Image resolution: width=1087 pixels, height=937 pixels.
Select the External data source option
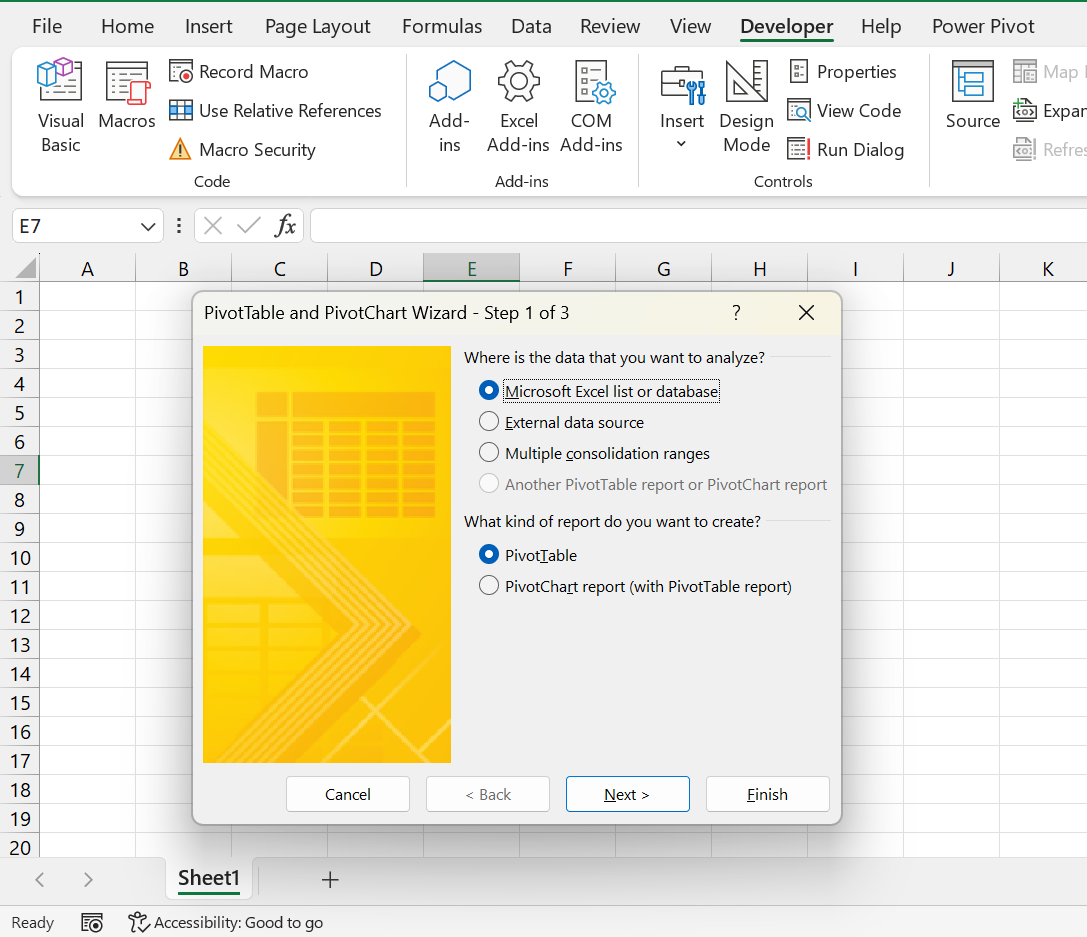[488, 421]
